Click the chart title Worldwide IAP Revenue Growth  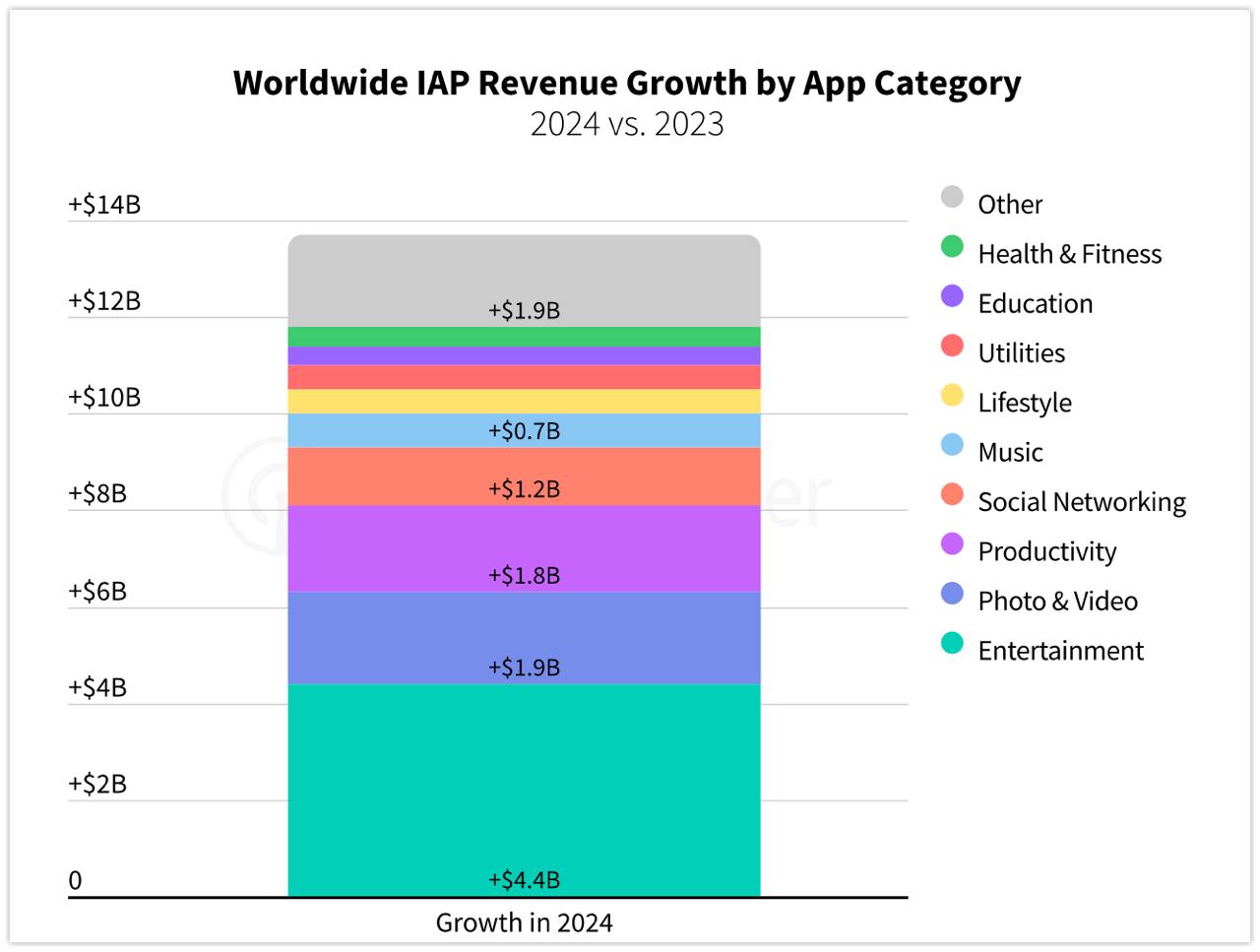pos(626,83)
